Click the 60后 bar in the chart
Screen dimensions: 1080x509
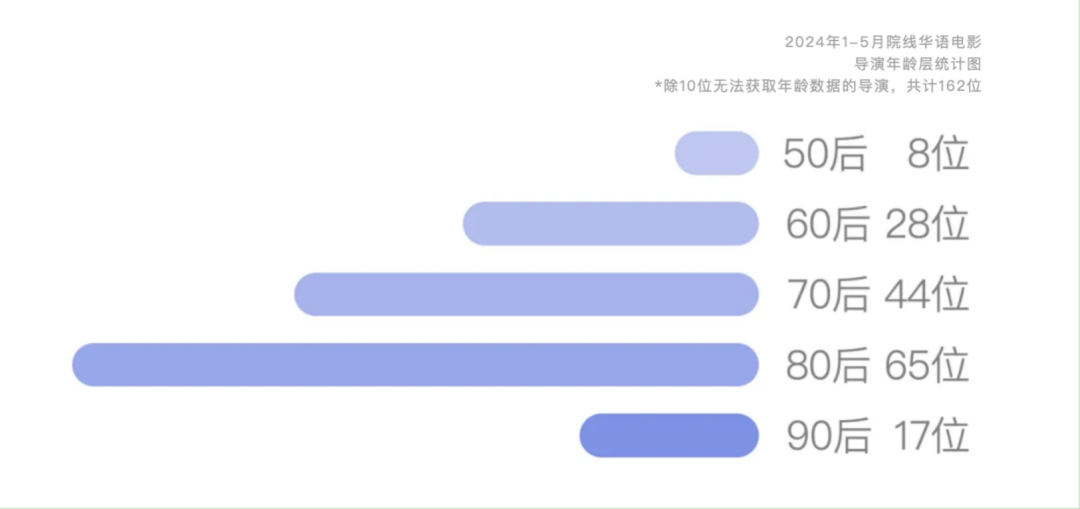tap(610, 223)
